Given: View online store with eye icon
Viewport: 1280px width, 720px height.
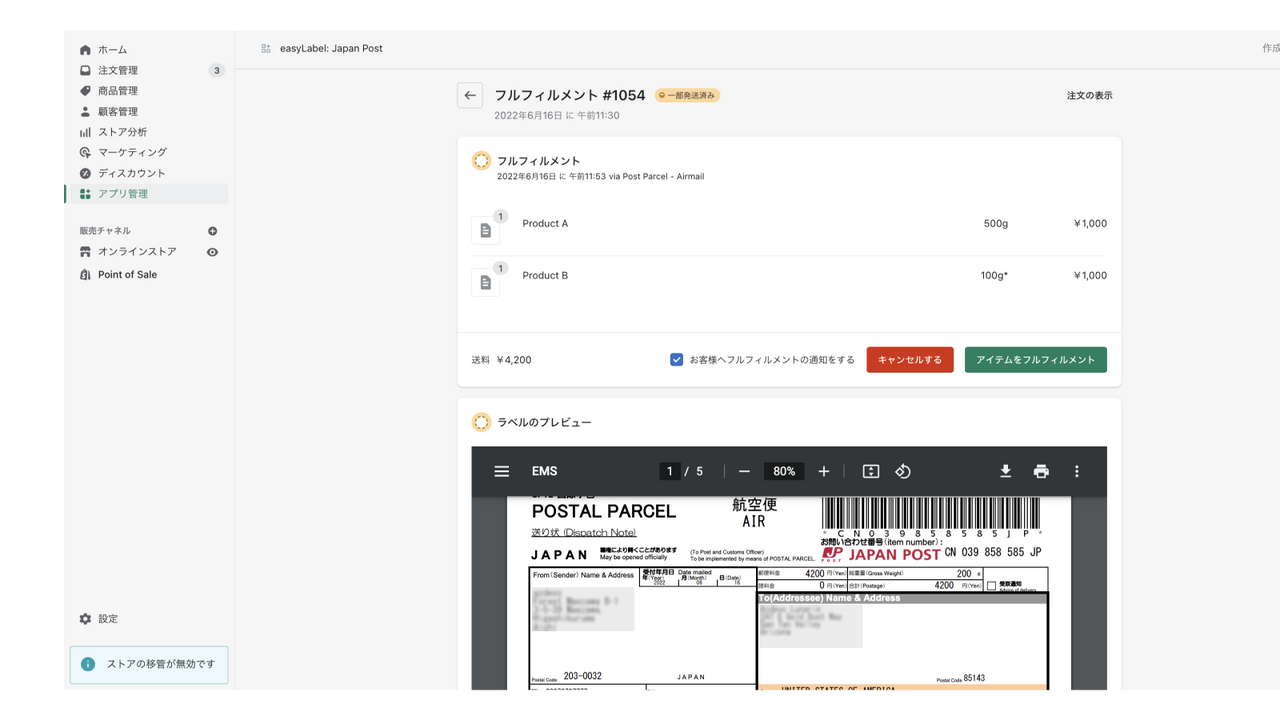Looking at the screenshot, I should coord(212,252).
